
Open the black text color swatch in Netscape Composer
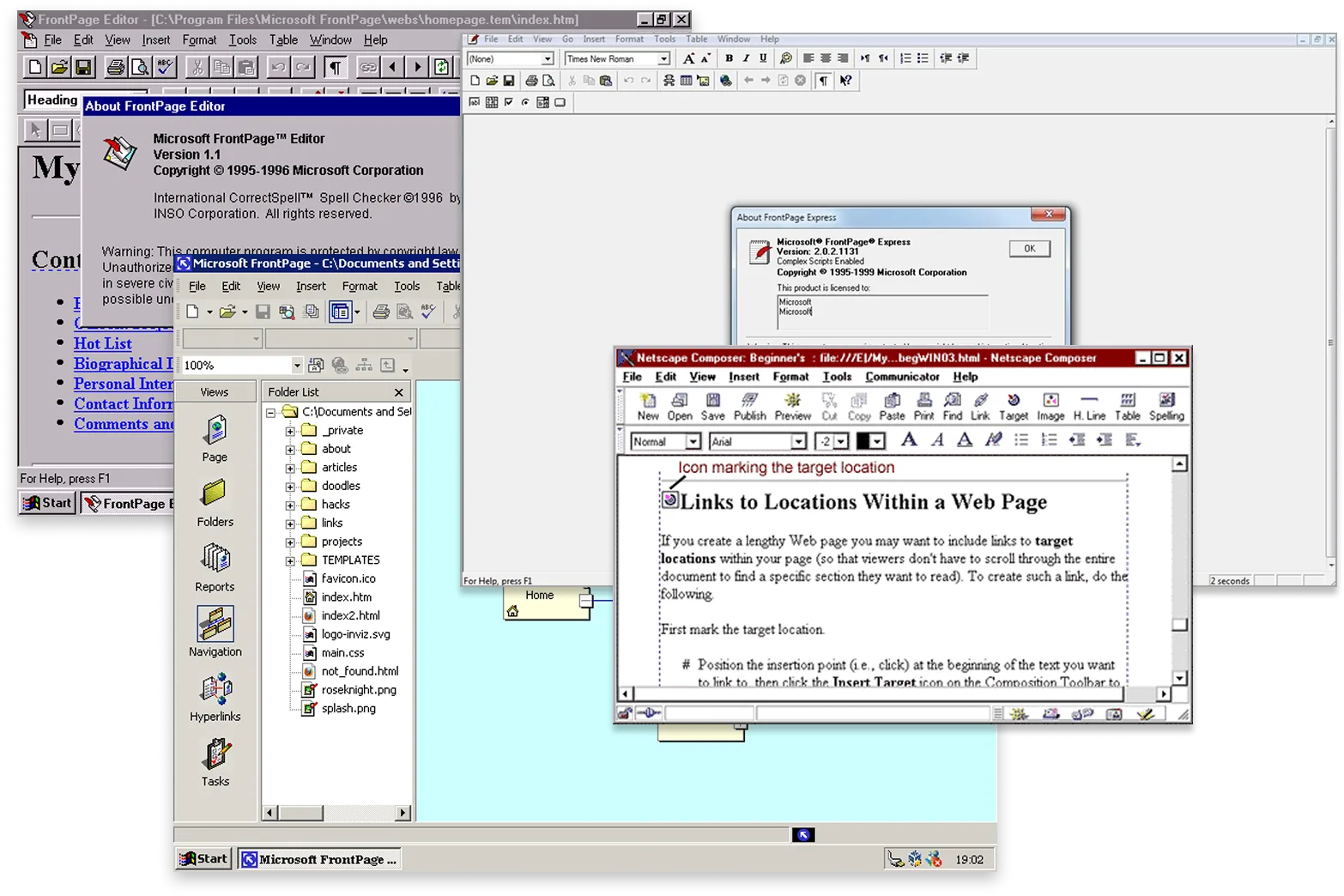click(x=870, y=441)
